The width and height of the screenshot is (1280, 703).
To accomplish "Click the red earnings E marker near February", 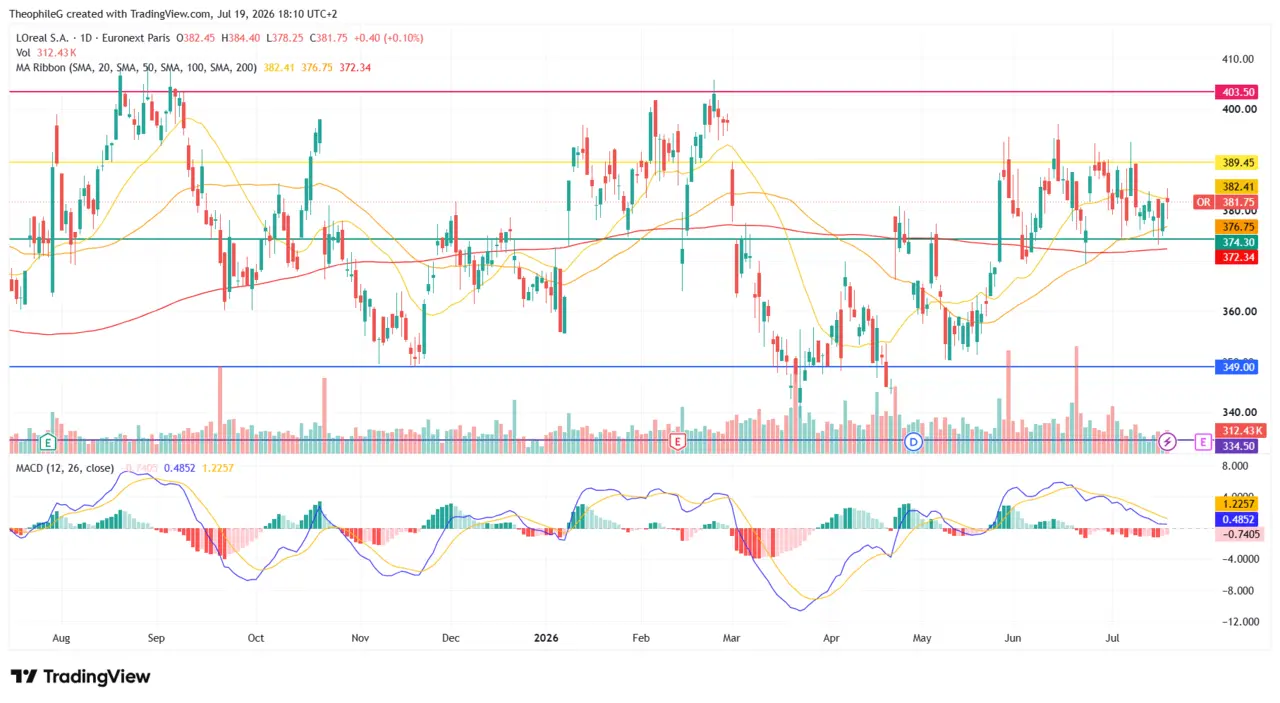I will pyautogui.click(x=677, y=441).
